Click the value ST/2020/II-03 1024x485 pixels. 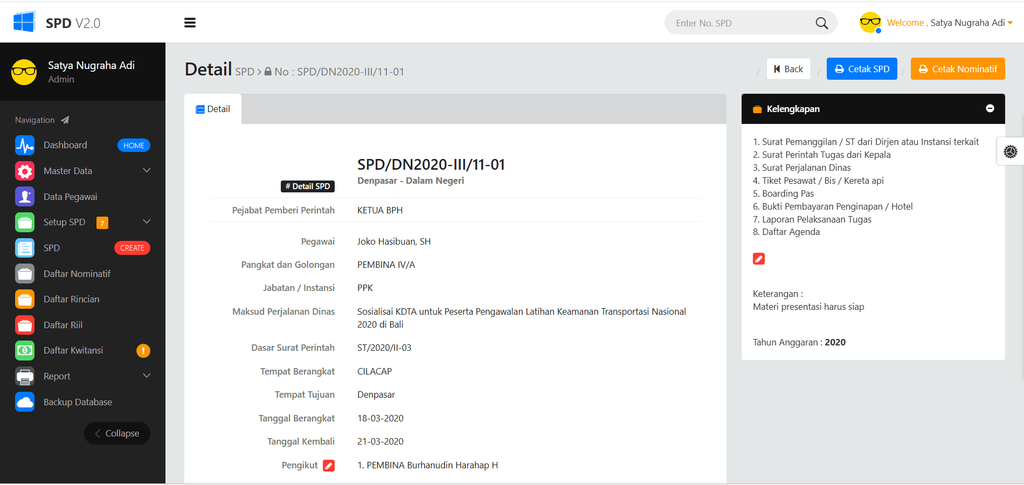[384, 348]
